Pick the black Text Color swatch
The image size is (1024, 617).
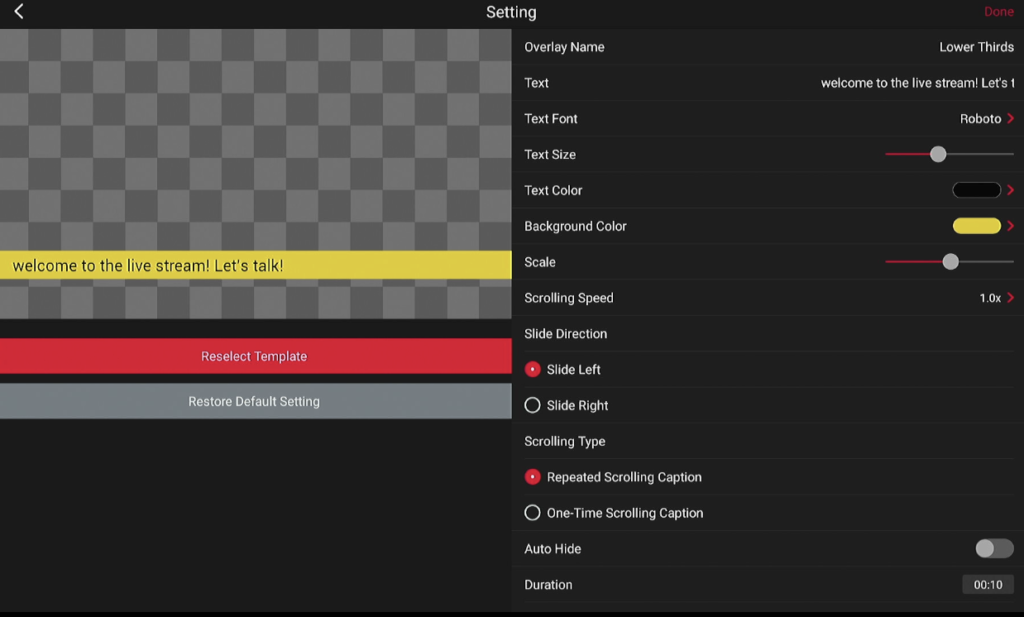click(x=976, y=190)
